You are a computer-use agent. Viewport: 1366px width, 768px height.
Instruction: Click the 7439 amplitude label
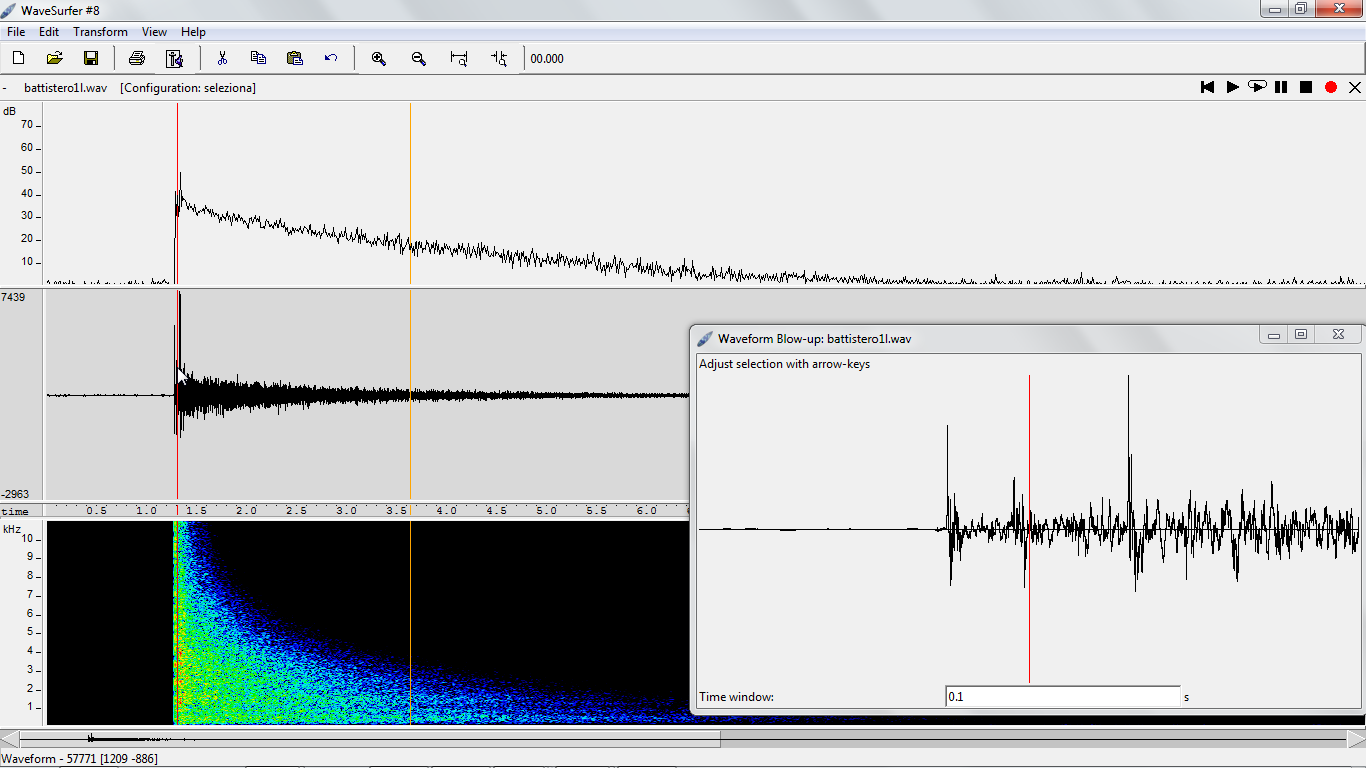[13, 297]
